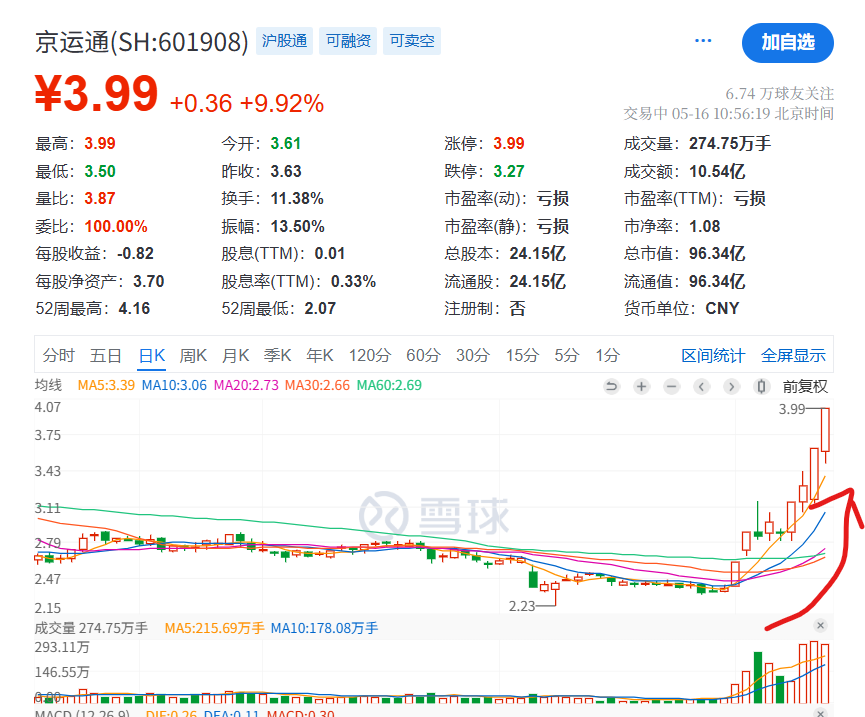The image size is (865, 717).
Task: Select the 月K chart tab
Action: 236,355
